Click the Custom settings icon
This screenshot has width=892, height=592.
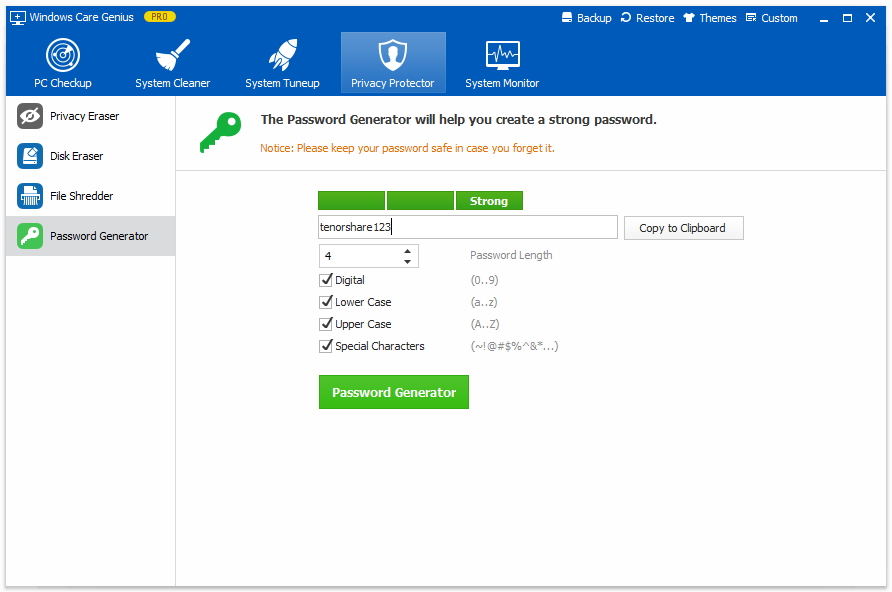pyautogui.click(x=751, y=17)
